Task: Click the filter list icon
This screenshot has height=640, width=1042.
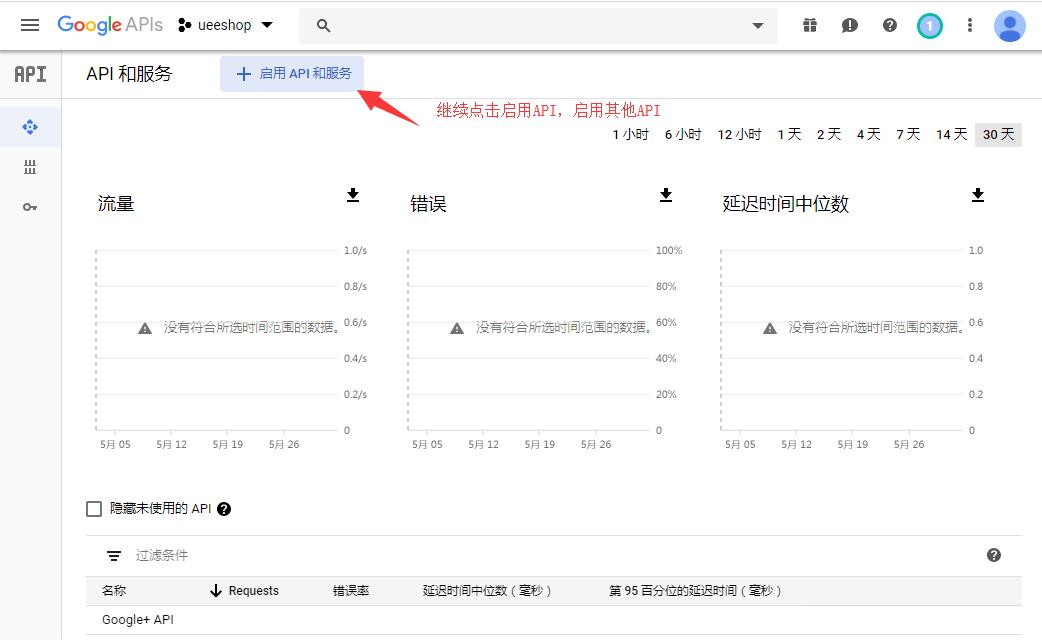Action: (114, 556)
